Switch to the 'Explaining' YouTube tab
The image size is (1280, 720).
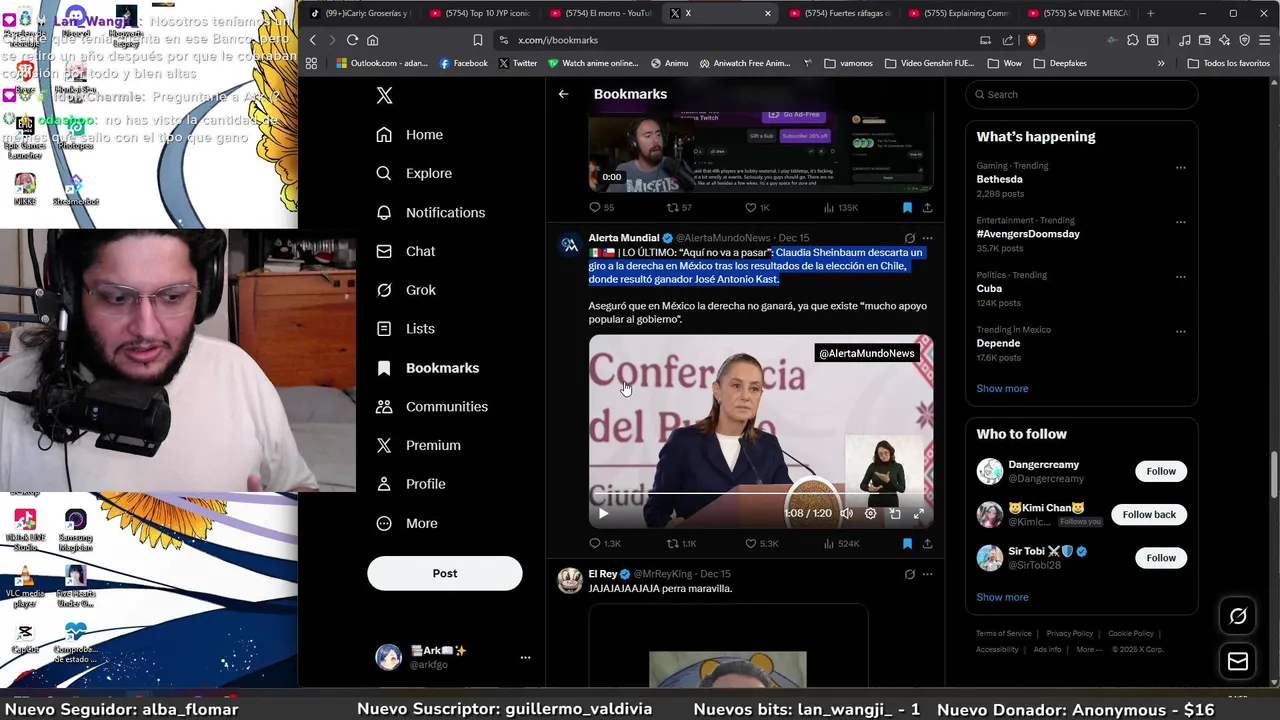(960, 13)
